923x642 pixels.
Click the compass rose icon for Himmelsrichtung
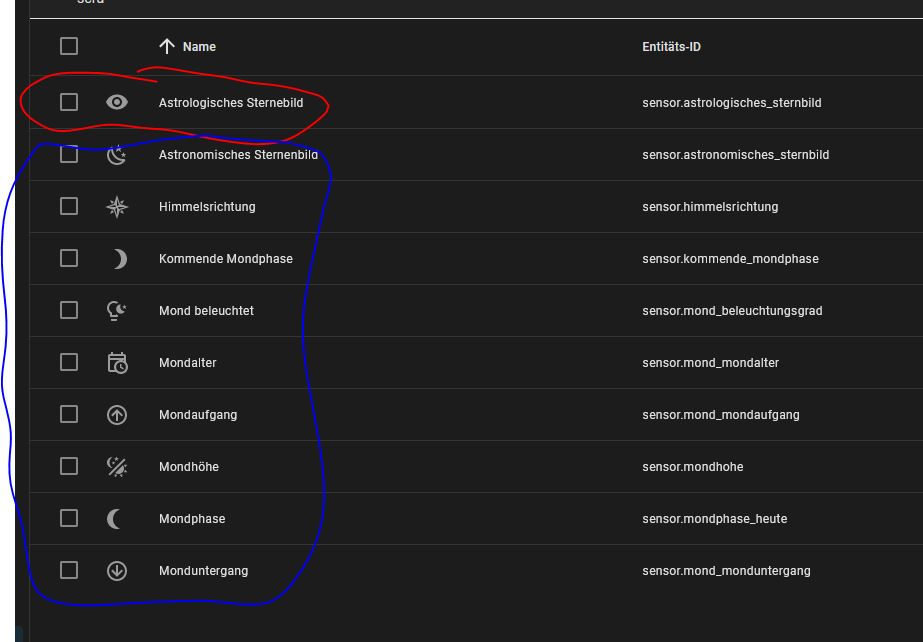[117, 207]
